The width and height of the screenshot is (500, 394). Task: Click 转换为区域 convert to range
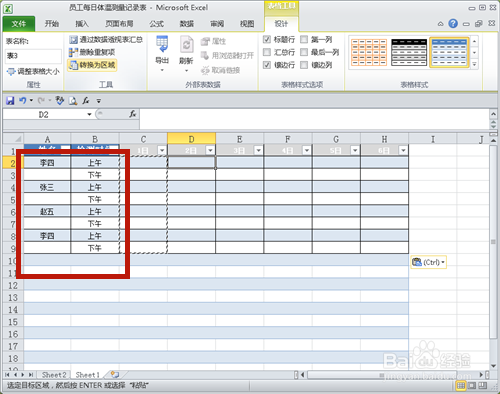92,65
